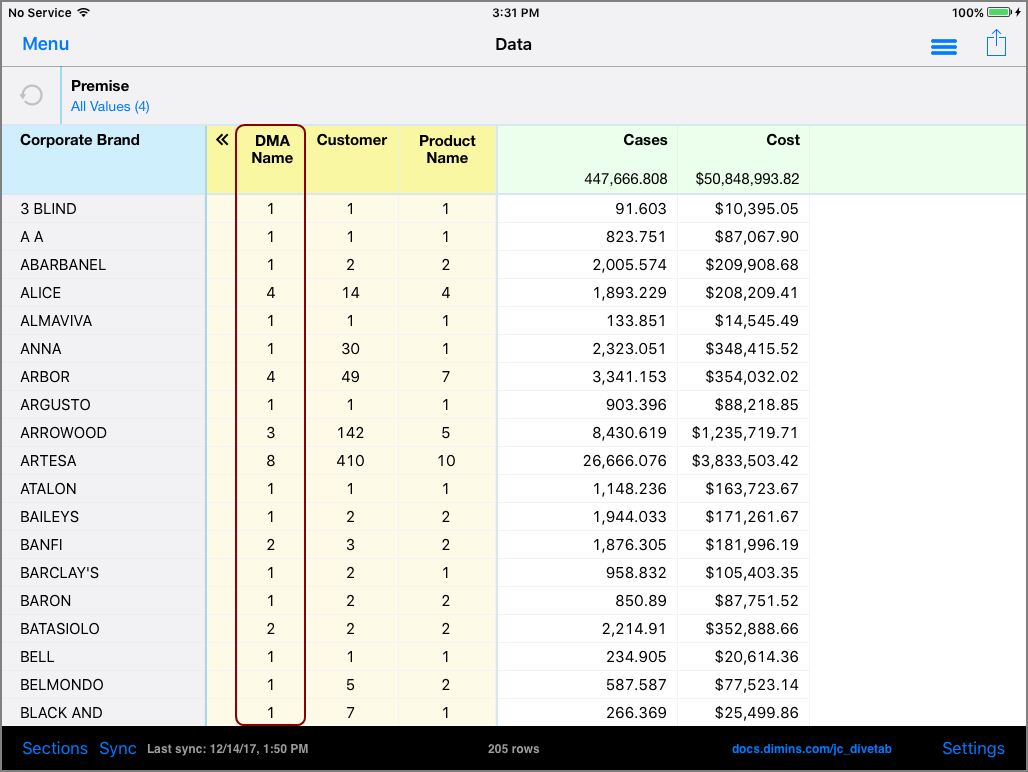Collapse columns with the double chevron
Screen dimensions: 1028x772
(x=222, y=141)
